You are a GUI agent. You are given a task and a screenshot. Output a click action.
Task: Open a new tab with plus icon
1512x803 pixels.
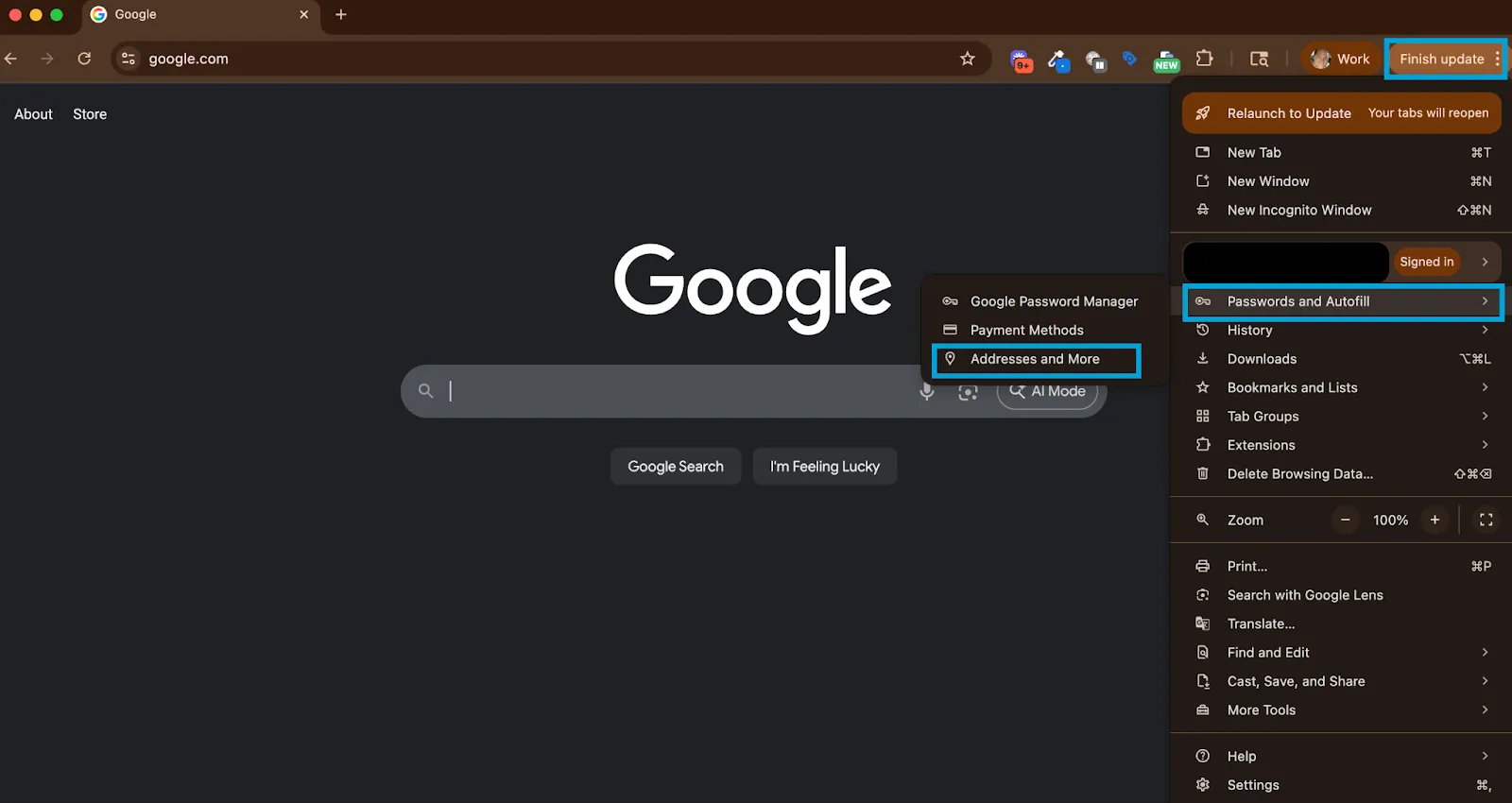341,14
